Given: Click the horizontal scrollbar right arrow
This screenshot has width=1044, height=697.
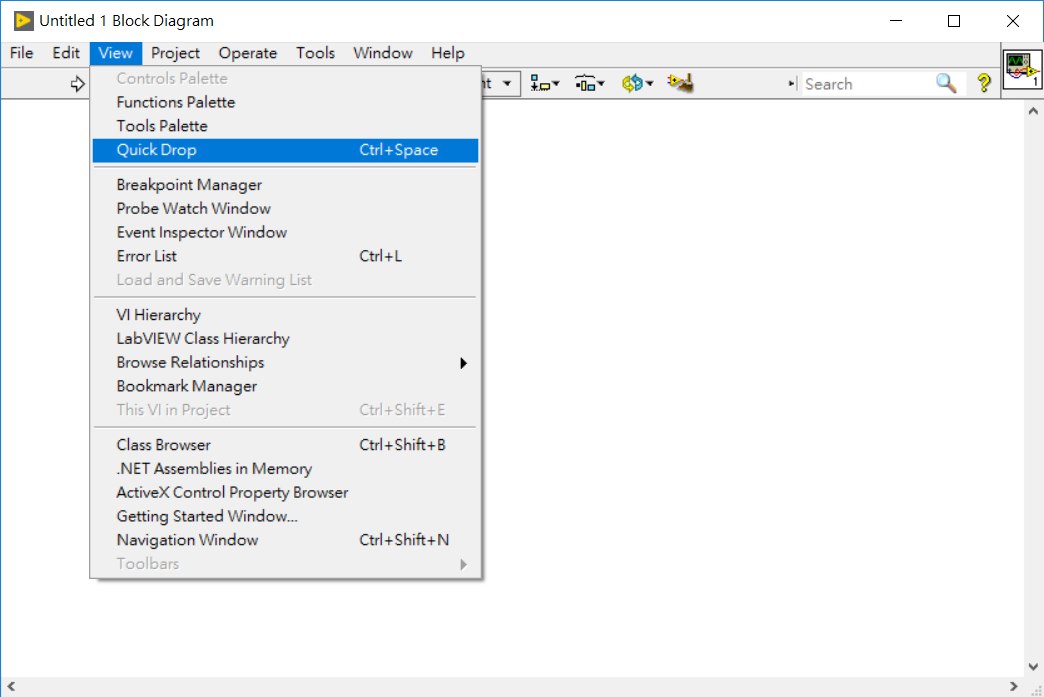Looking at the screenshot, I should [x=1013, y=686].
